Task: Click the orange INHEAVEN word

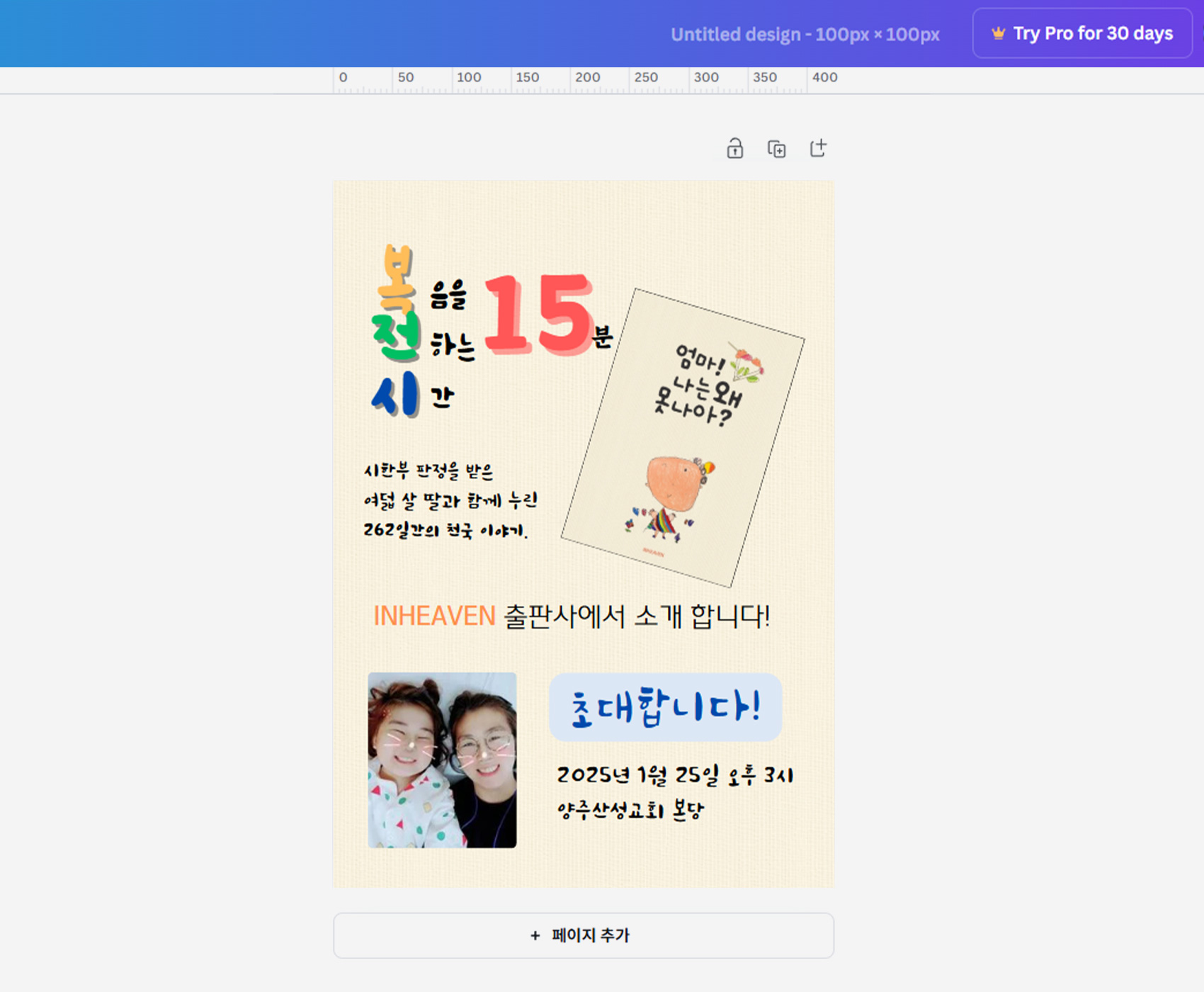Action: (433, 616)
